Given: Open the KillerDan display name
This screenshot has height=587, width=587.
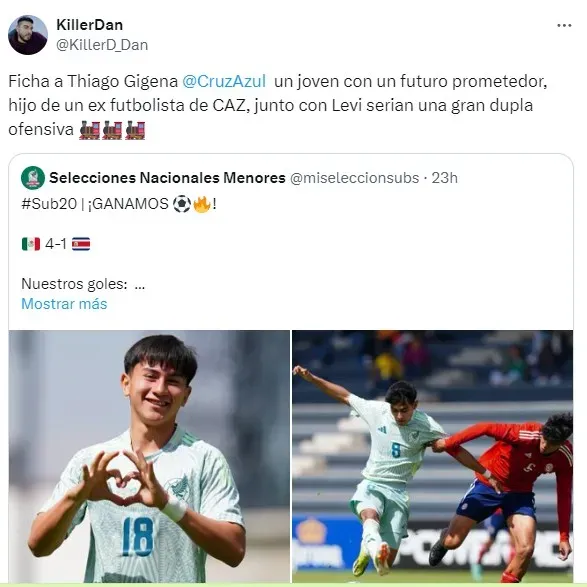Looking at the screenshot, I should pos(89,25).
